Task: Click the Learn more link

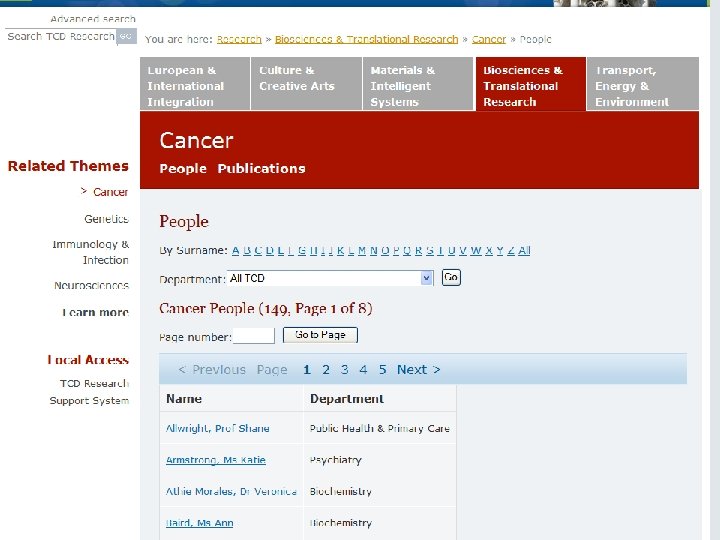Action: click(95, 312)
